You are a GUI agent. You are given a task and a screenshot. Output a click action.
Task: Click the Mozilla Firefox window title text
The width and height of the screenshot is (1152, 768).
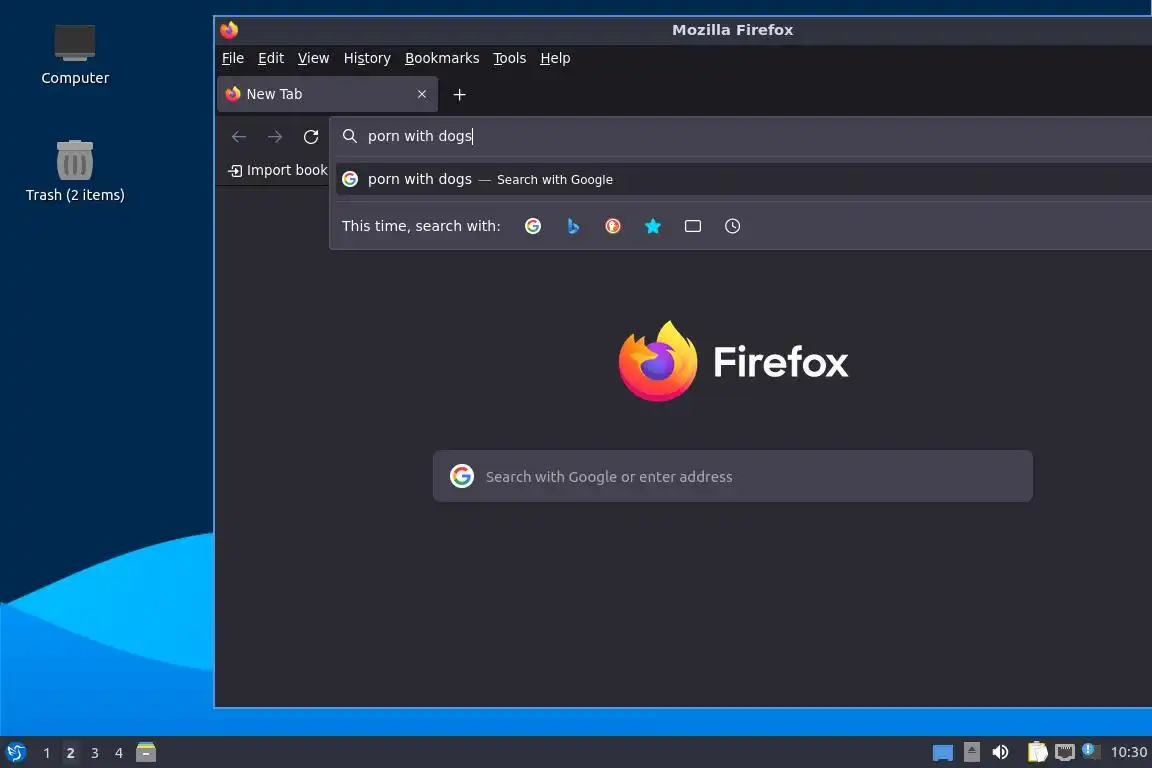[732, 30]
